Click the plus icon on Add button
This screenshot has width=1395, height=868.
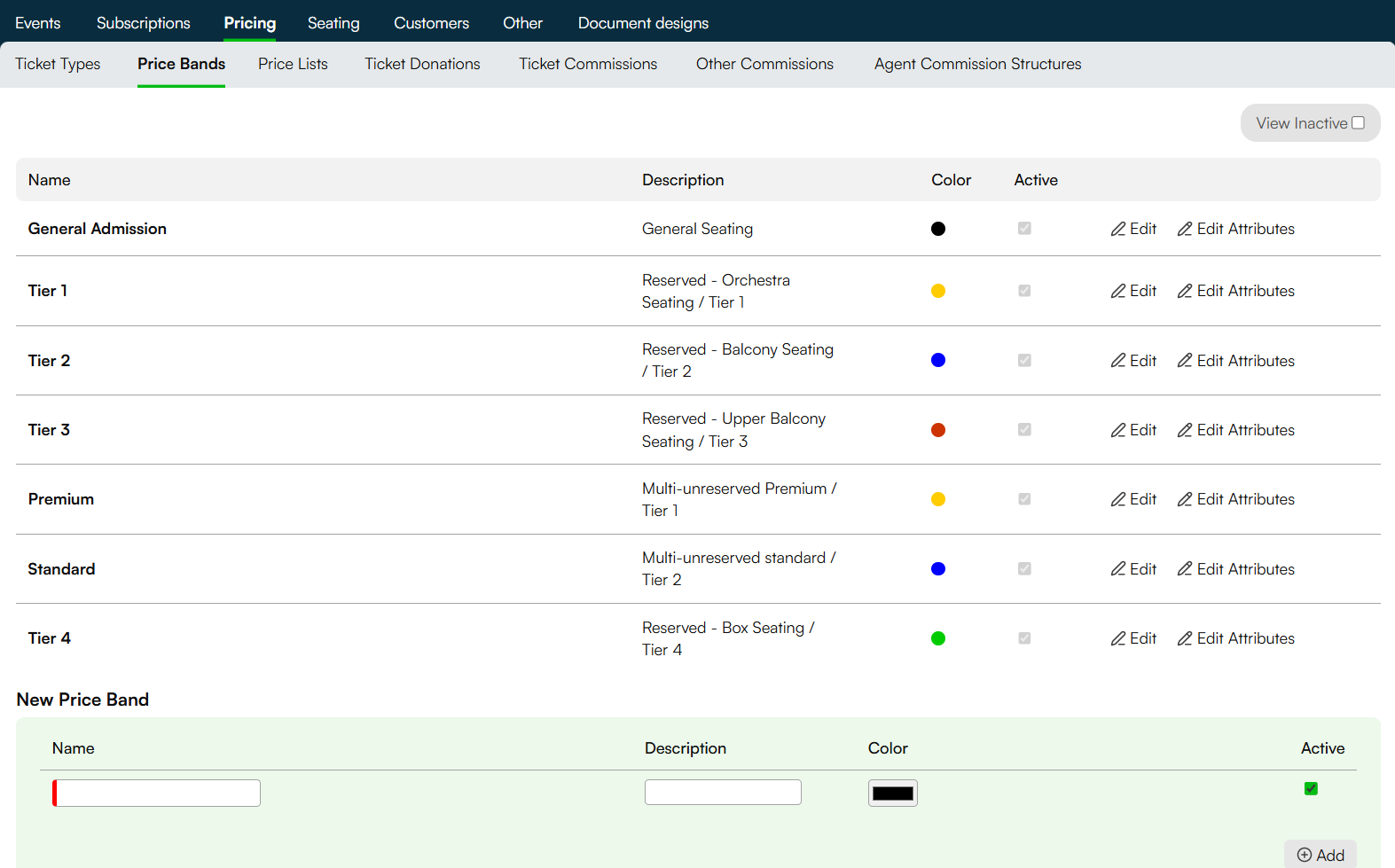(x=1305, y=856)
